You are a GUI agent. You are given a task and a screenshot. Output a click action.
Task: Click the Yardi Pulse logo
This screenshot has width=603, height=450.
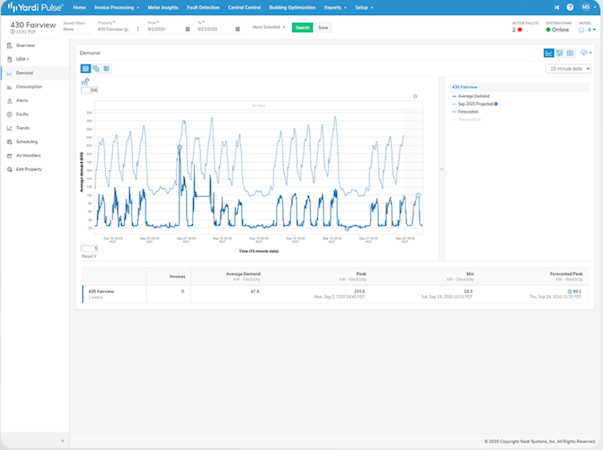point(35,7)
